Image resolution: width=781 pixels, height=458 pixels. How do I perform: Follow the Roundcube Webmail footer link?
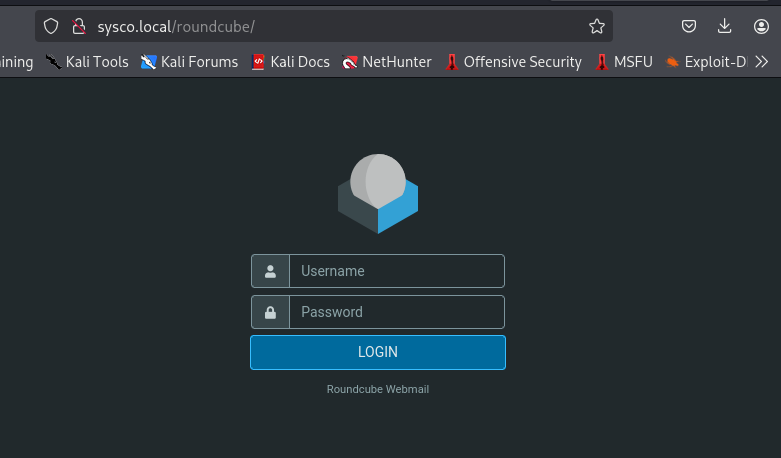coord(377,389)
